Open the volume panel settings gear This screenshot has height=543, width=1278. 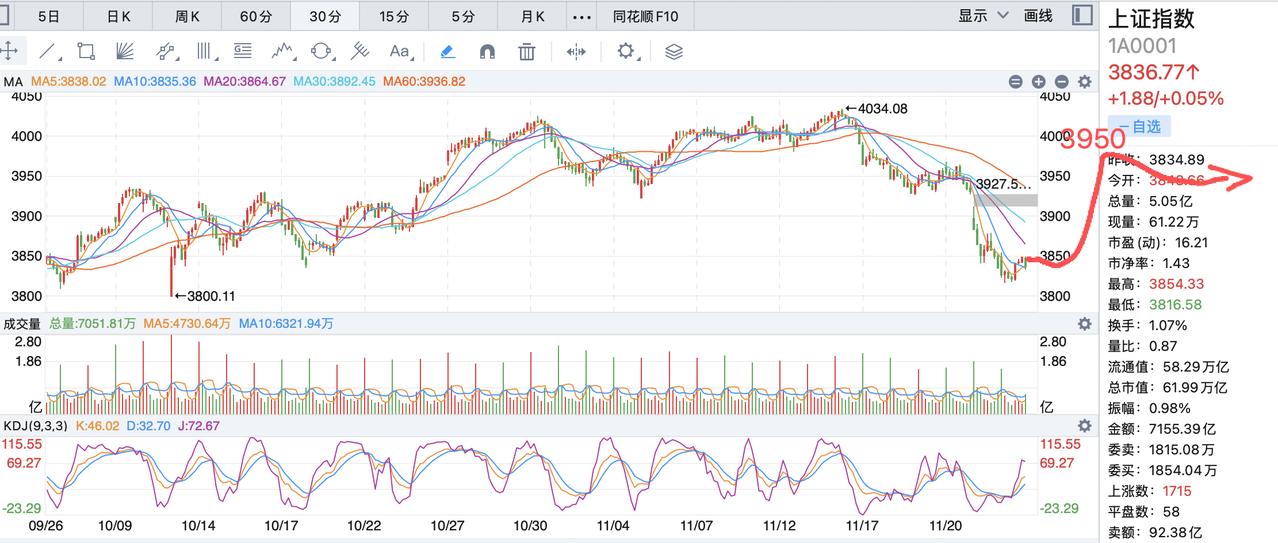1084,324
